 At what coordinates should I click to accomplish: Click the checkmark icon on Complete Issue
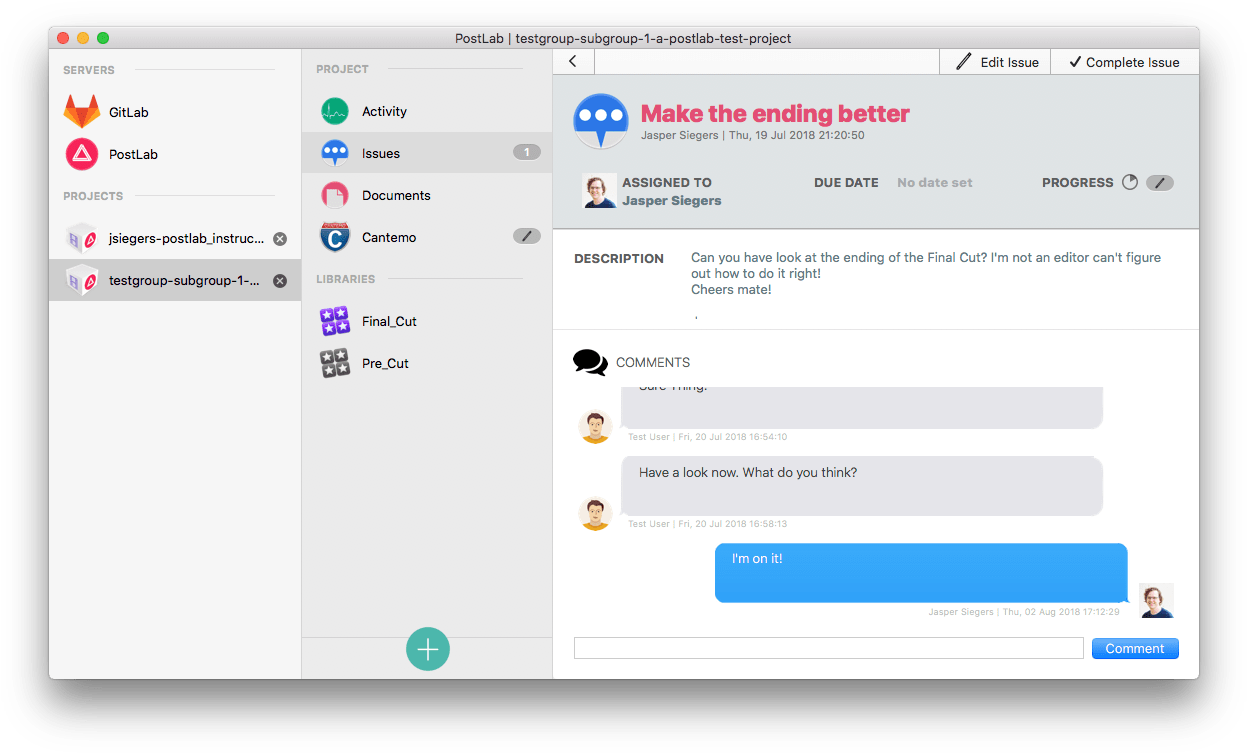[1075, 61]
